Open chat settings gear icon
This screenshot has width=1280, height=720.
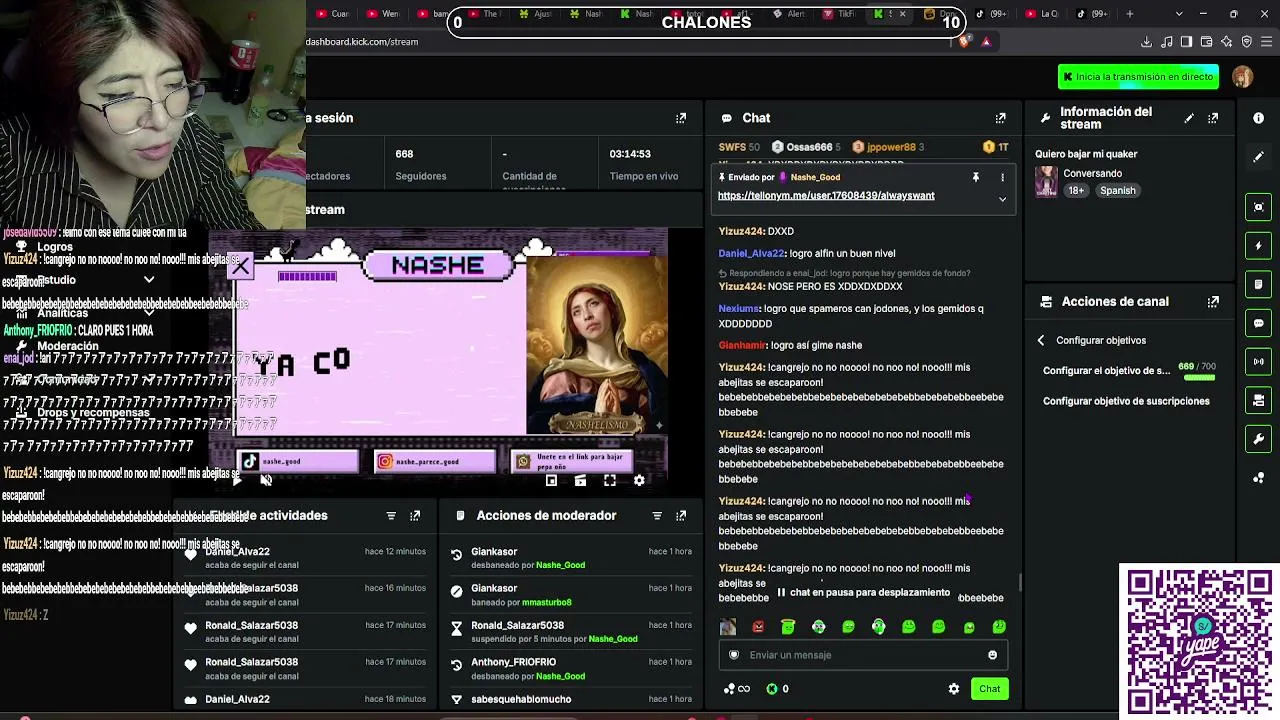tap(954, 689)
